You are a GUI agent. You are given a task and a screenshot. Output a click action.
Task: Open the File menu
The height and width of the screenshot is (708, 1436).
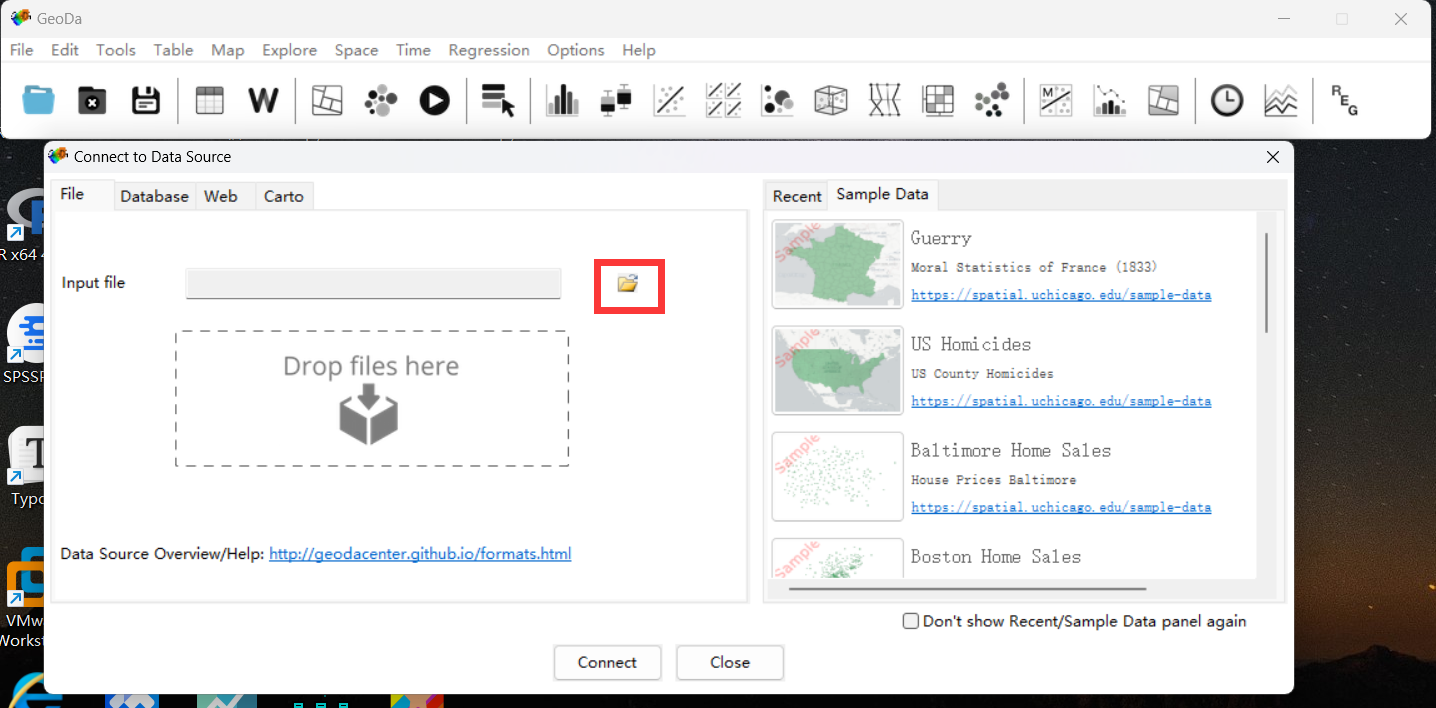[x=21, y=50]
